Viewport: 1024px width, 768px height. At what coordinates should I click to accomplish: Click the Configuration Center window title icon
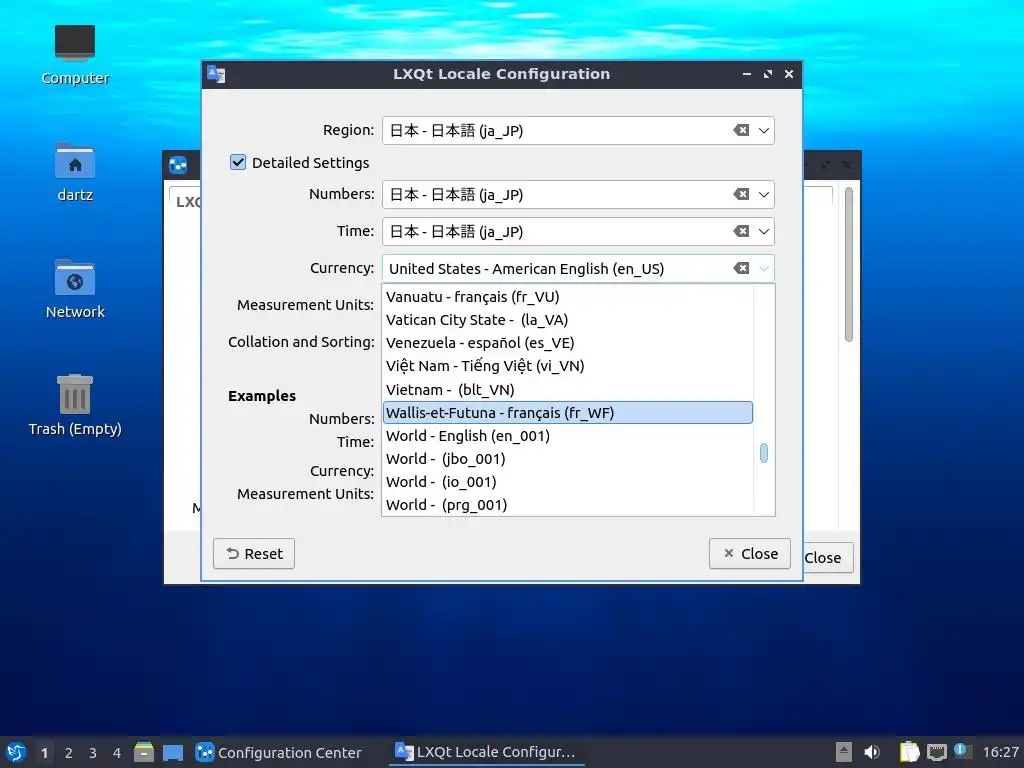pyautogui.click(x=178, y=165)
